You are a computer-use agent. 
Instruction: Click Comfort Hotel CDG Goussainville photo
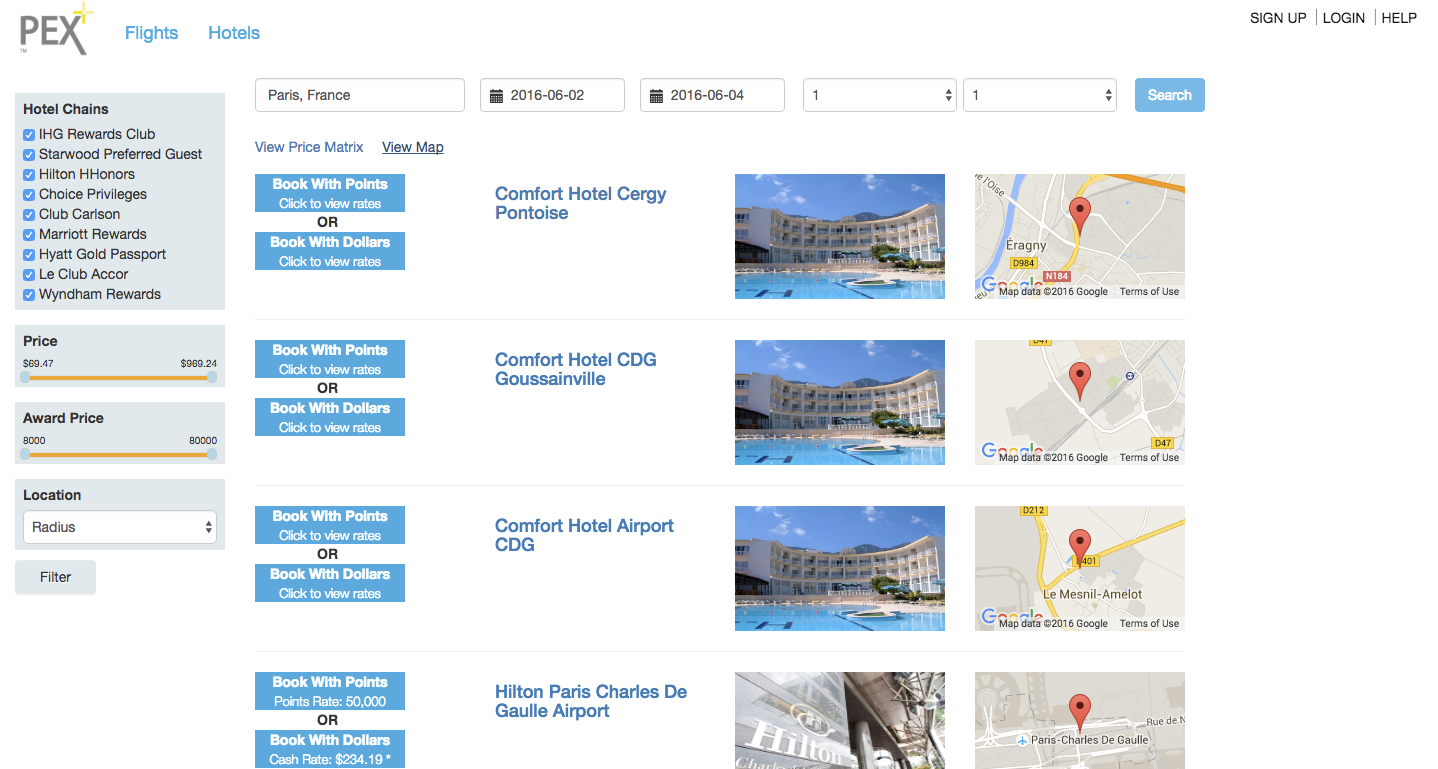pyautogui.click(x=840, y=402)
